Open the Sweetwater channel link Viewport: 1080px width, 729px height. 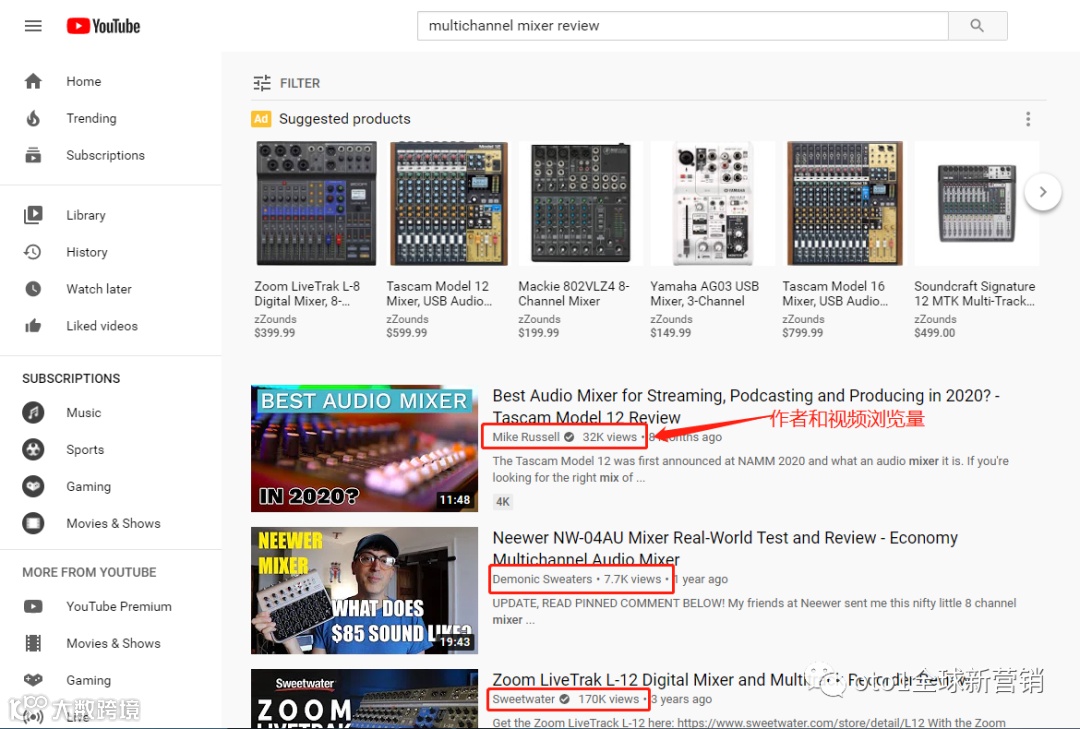coord(523,699)
